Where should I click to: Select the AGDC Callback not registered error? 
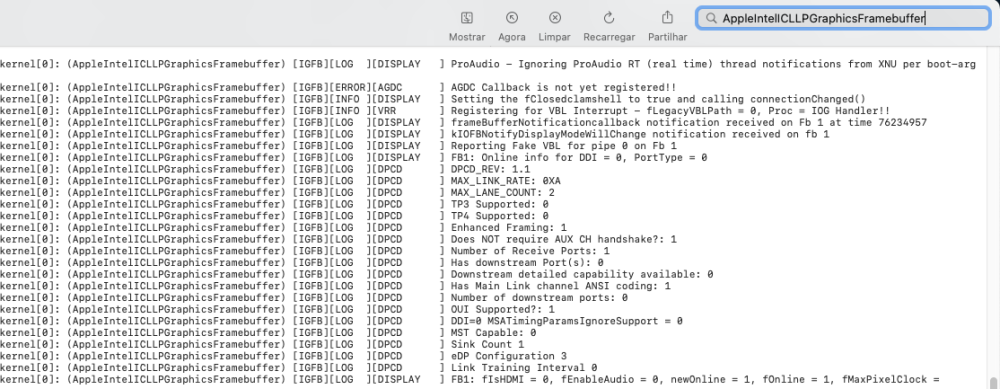(x=338, y=87)
